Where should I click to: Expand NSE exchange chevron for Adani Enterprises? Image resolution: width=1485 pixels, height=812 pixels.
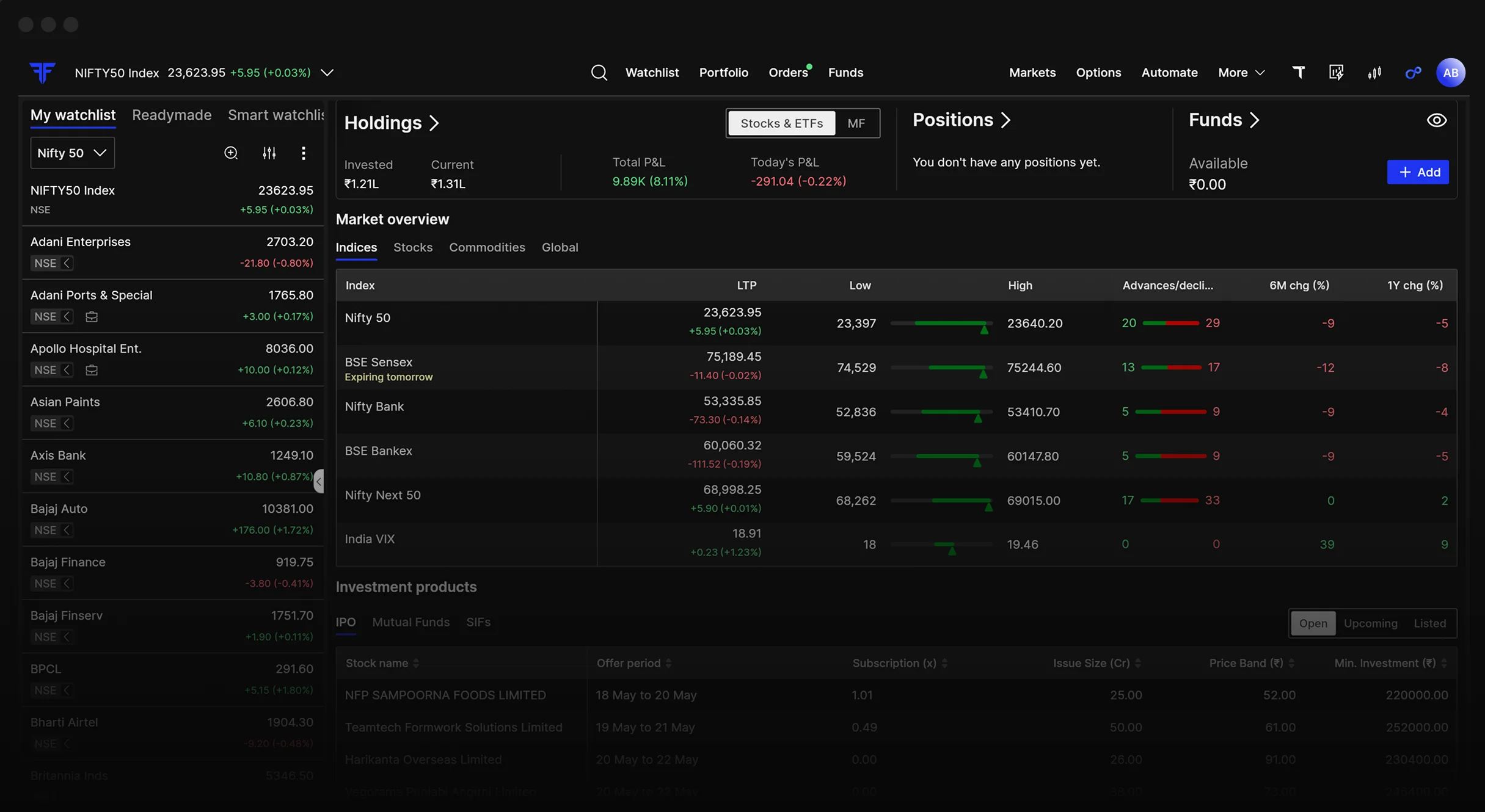pos(67,263)
